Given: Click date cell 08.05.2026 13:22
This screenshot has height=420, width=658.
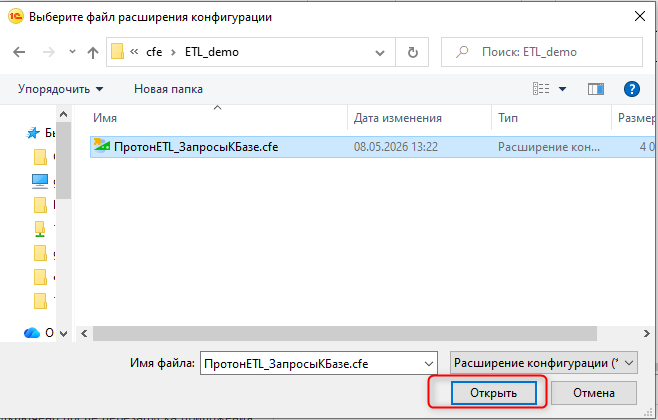Looking at the screenshot, I should tap(396, 147).
